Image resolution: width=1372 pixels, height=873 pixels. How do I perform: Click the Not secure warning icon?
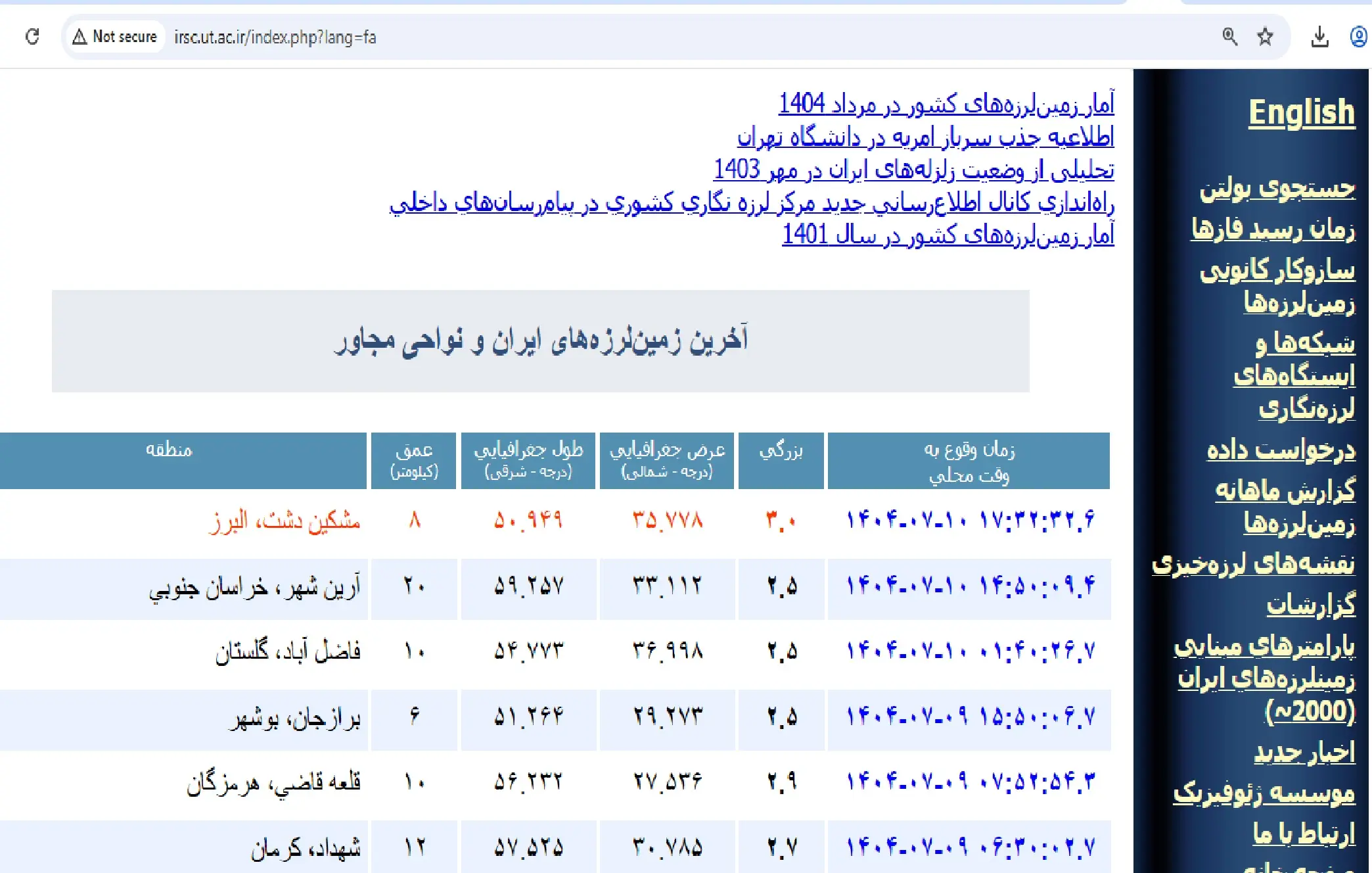(x=80, y=37)
